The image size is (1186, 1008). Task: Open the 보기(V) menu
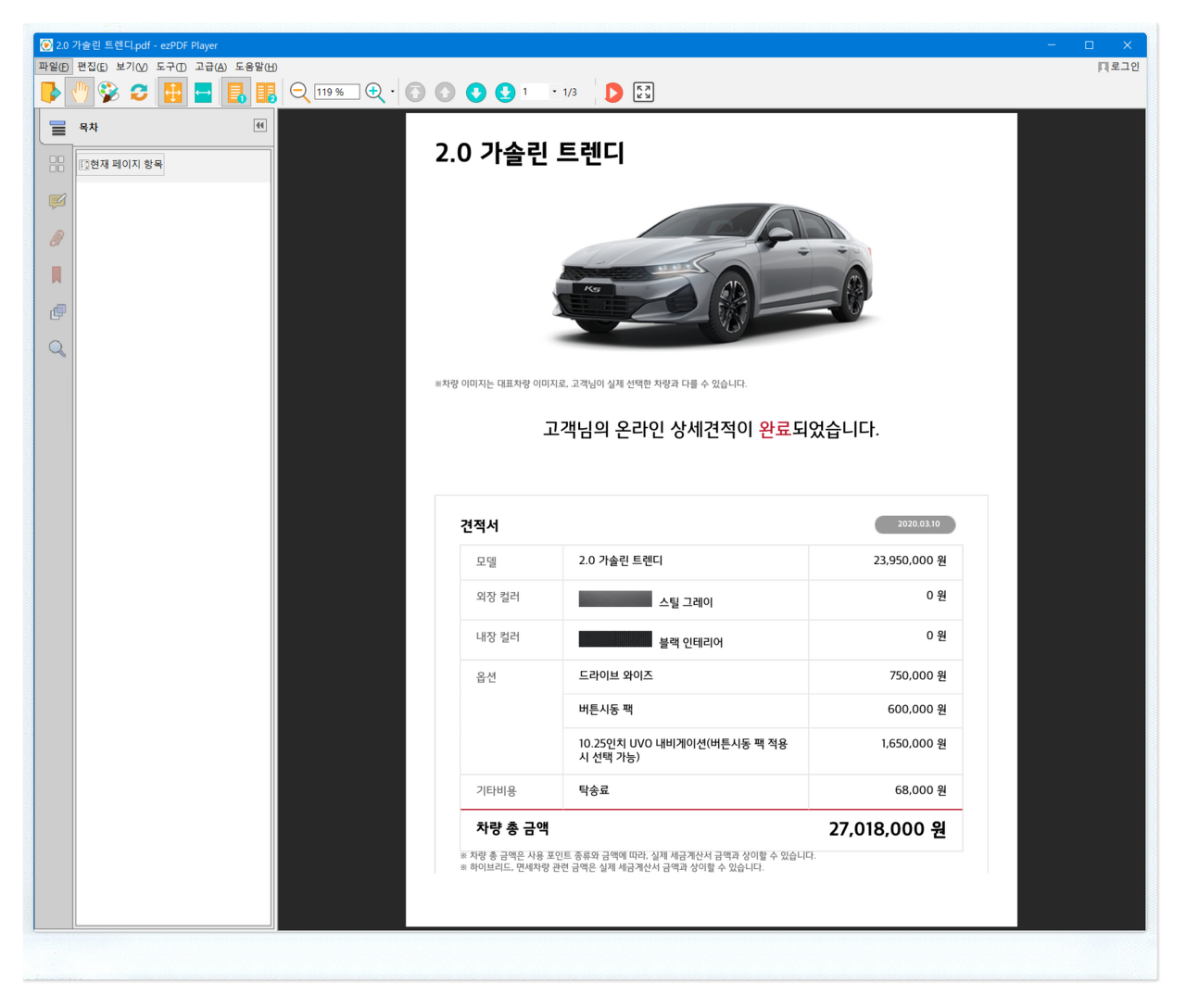tap(132, 67)
